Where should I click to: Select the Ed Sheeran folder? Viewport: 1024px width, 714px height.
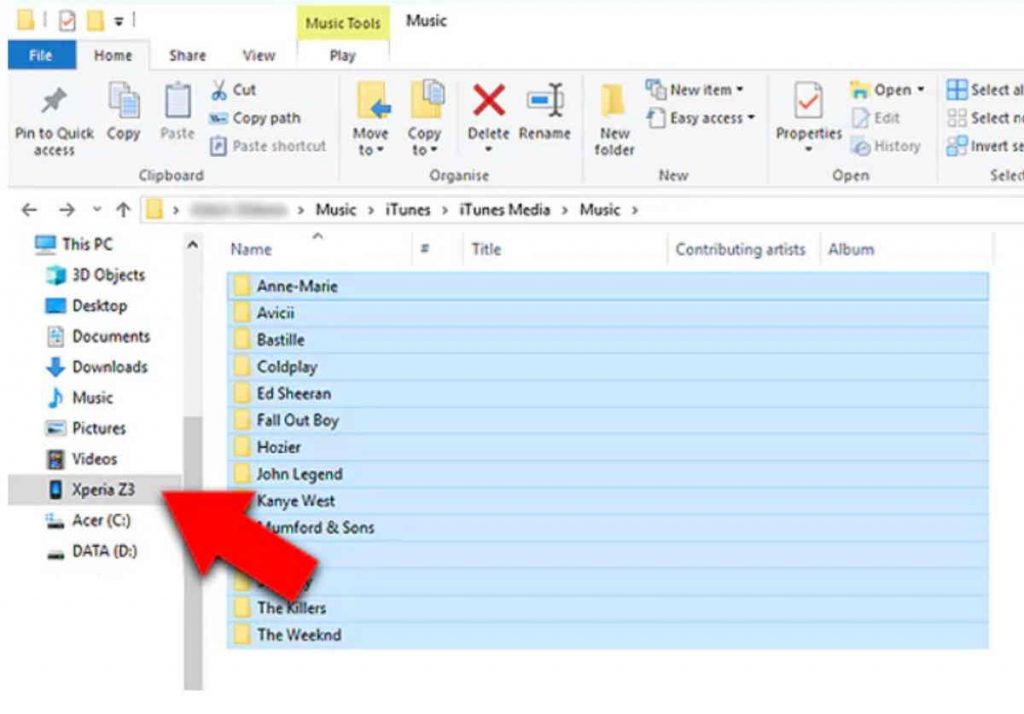[x=607, y=393]
